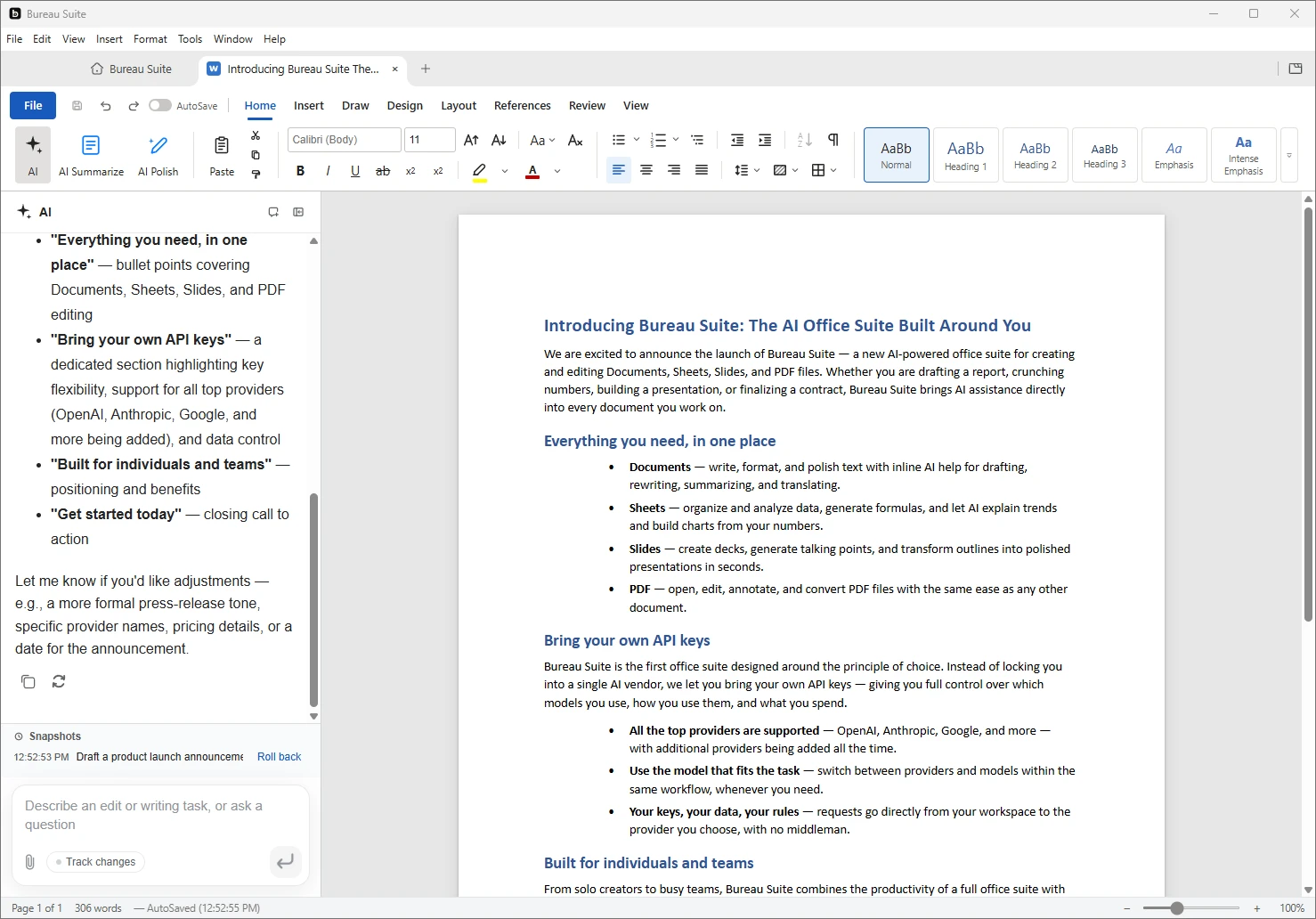Screen dimensions: 1316x919
Task: Toggle paragraph marks display
Action: 833,140
